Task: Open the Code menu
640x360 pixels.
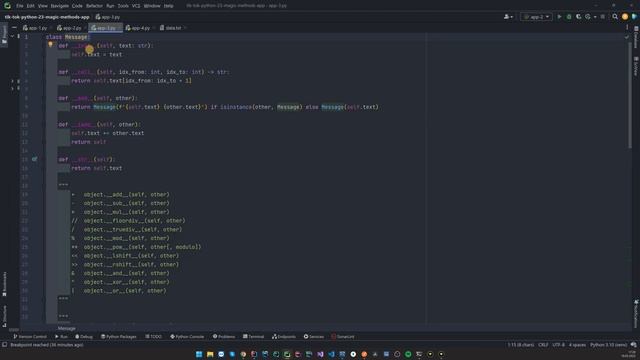Action: [x=77, y=6]
